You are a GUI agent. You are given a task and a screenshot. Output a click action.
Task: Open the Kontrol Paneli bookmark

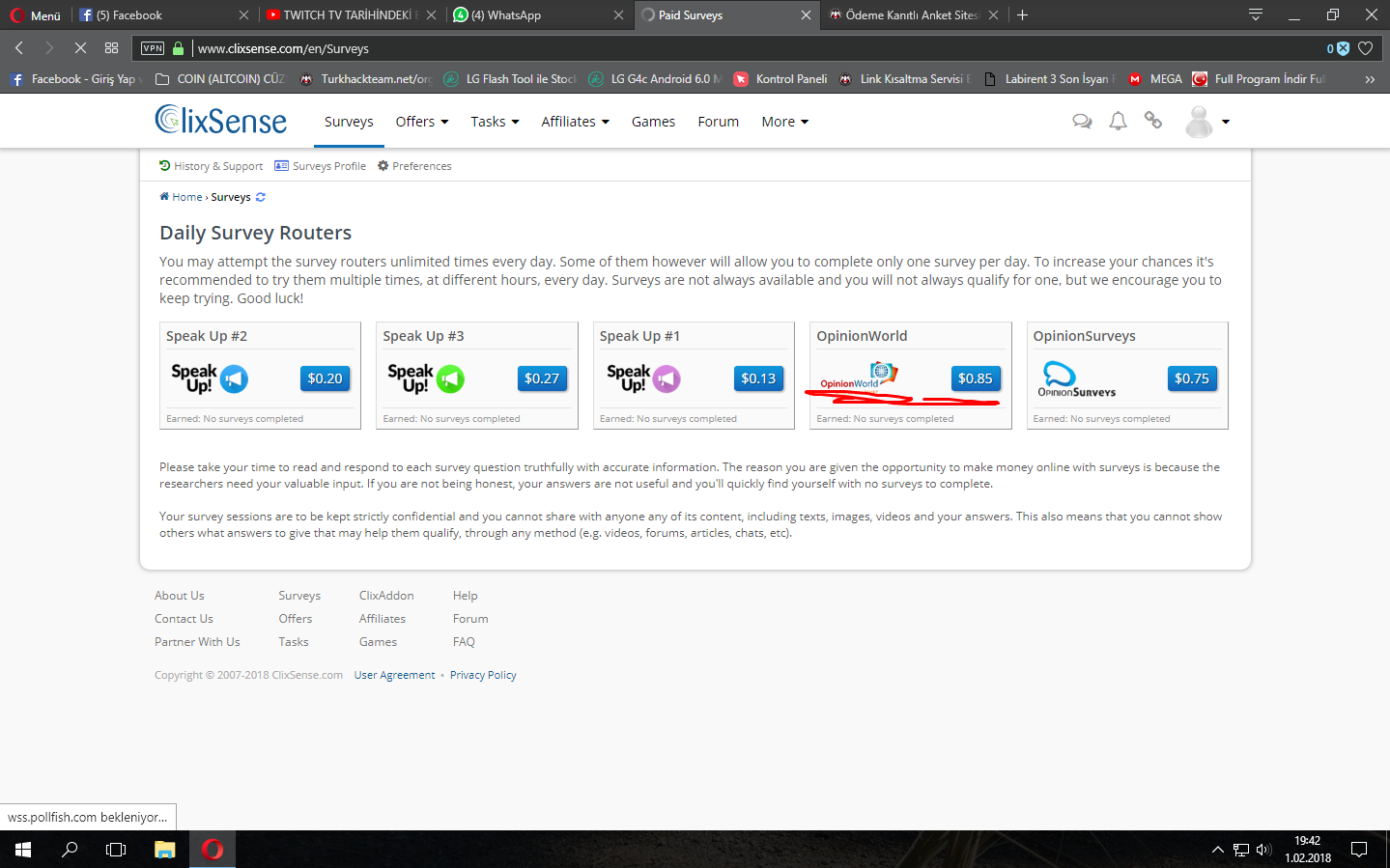[780, 79]
